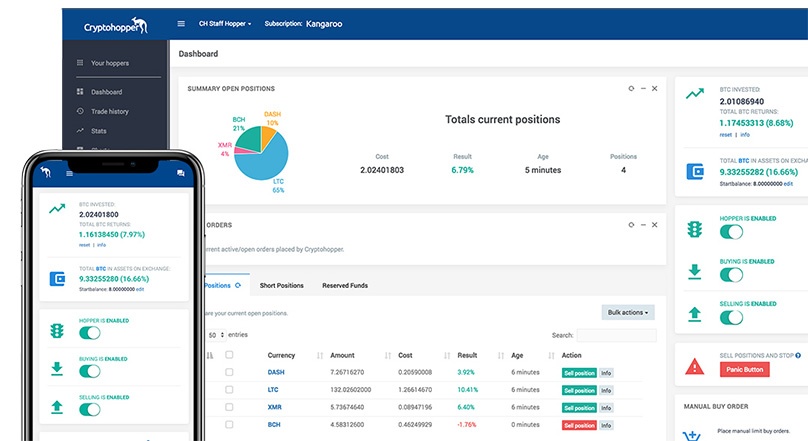Sell position for the DASH row
The image size is (808, 441).
pos(579,373)
